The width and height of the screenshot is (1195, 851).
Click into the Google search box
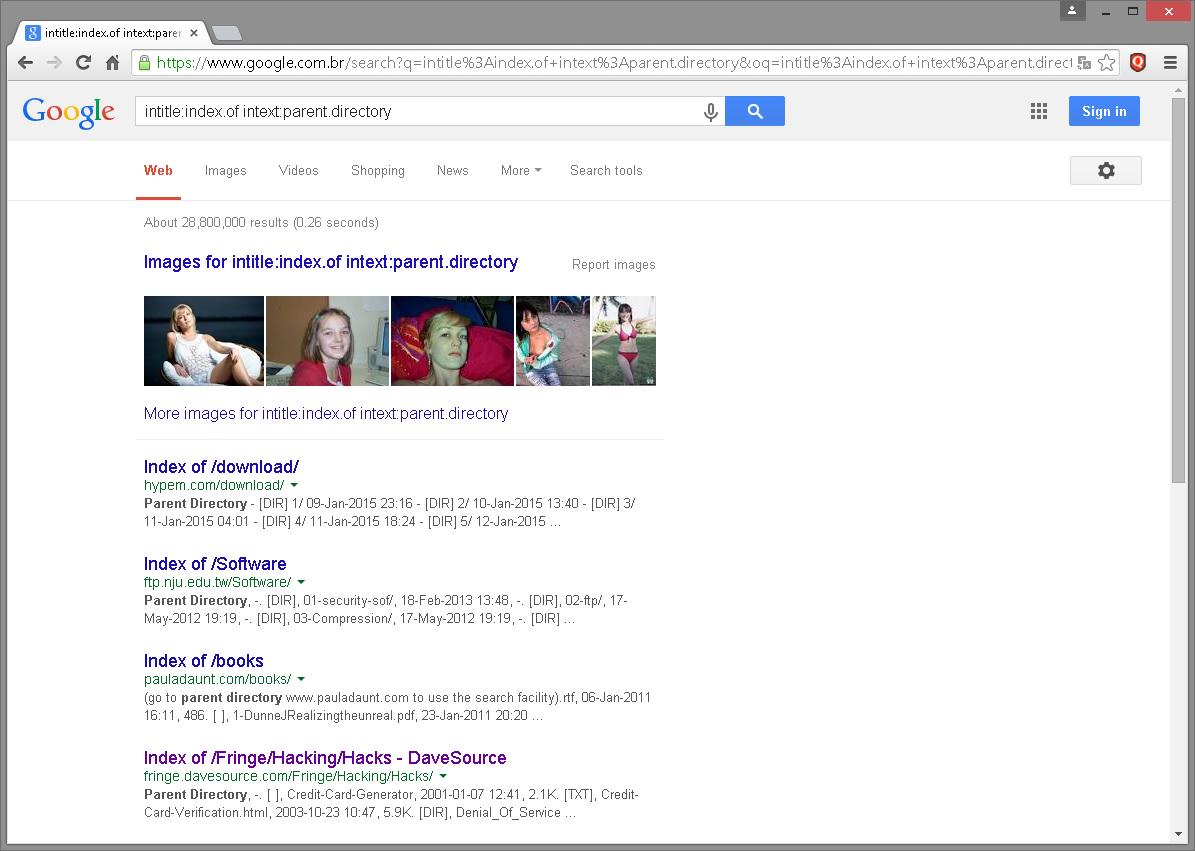pyautogui.click(x=419, y=111)
